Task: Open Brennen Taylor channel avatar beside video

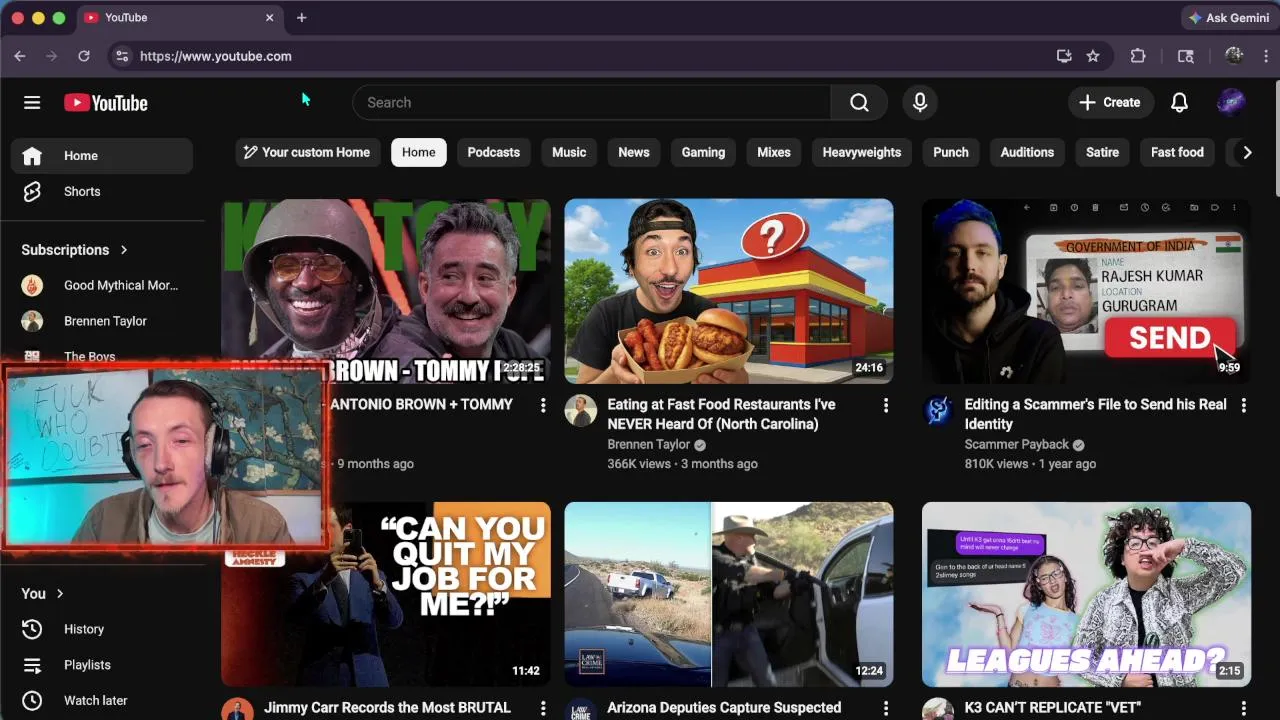Action: pos(581,411)
